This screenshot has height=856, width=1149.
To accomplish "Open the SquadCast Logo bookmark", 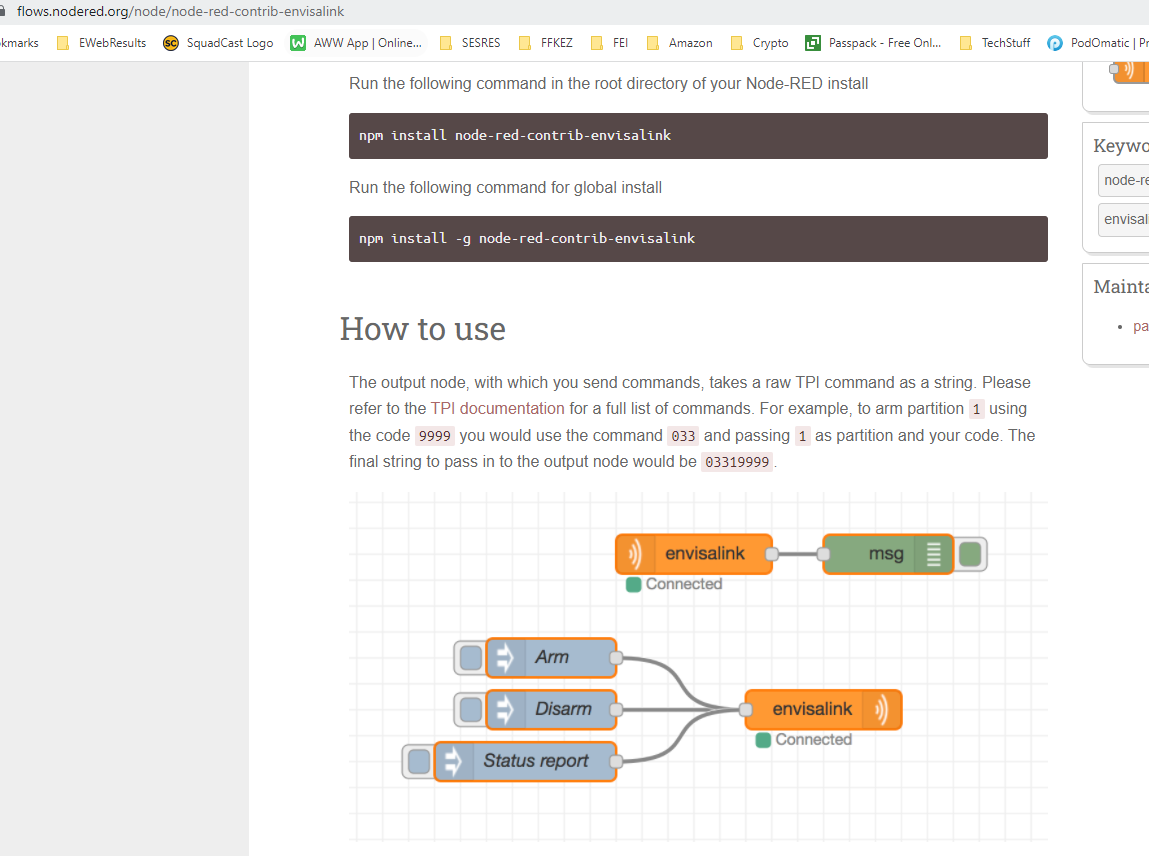I will pyautogui.click(x=218, y=43).
